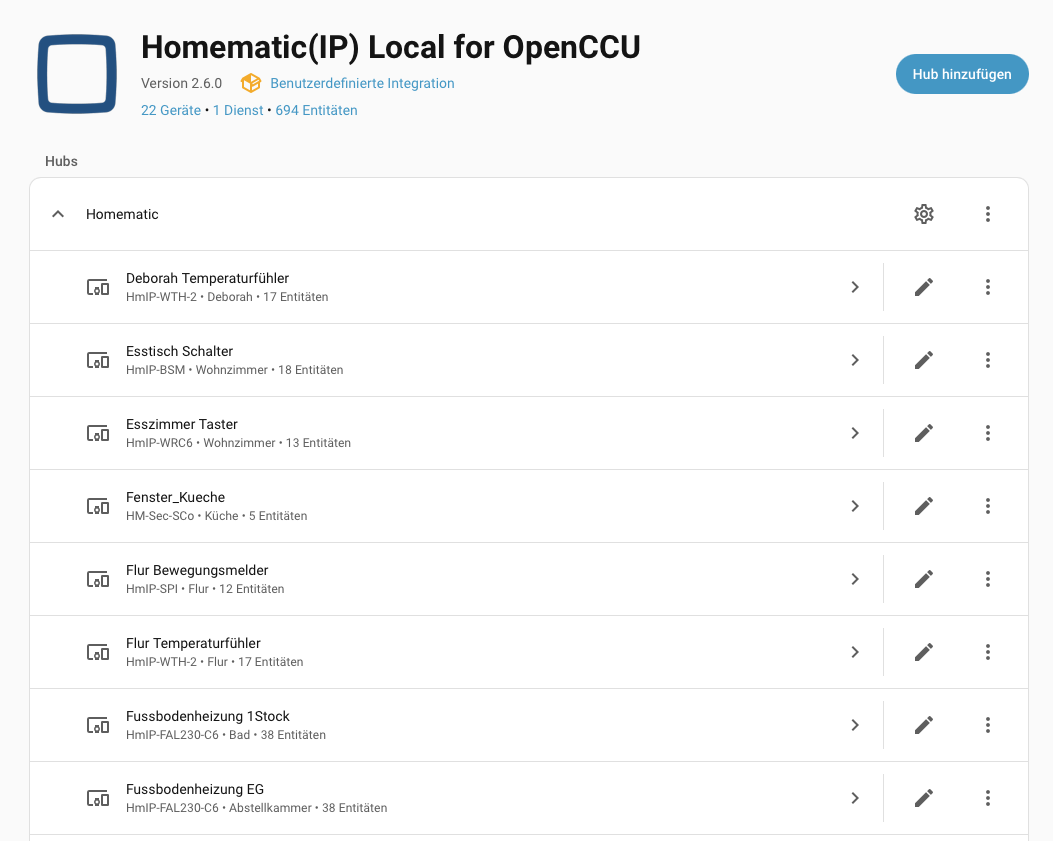Open Deborah Temperaturfühler three-dot menu
This screenshot has height=841, width=1053.
(x=988, y=287)
